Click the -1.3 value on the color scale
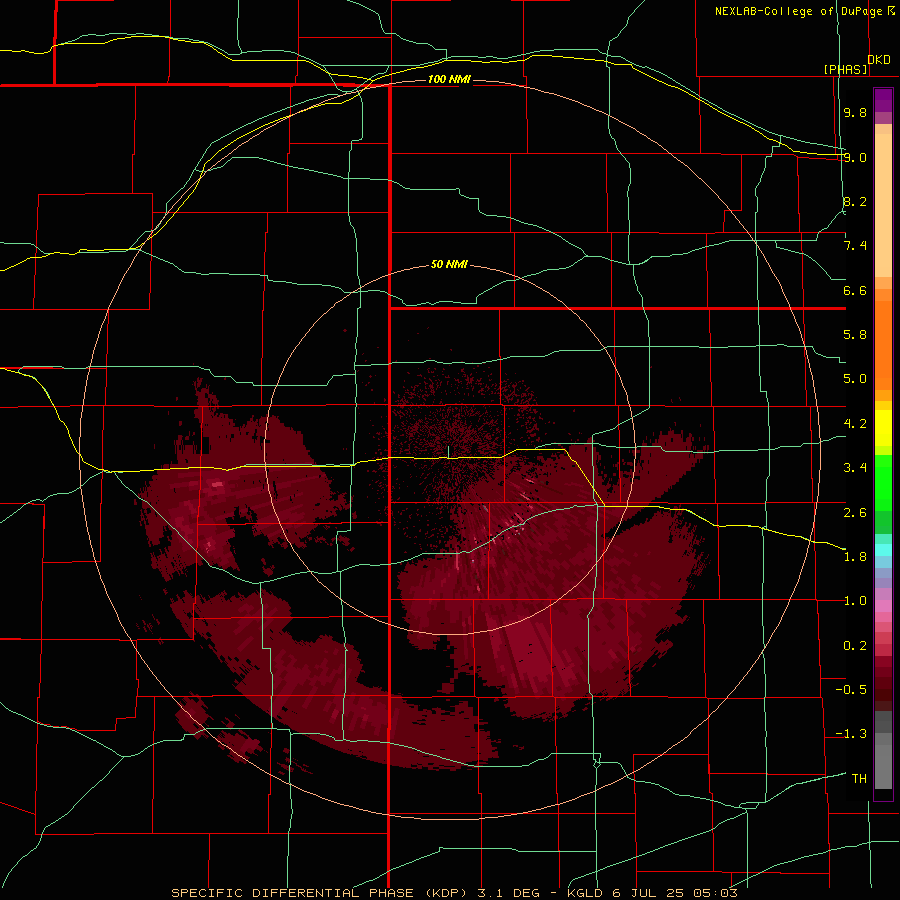The height and width of the screenshot is (900, 900). click(851, 734)
